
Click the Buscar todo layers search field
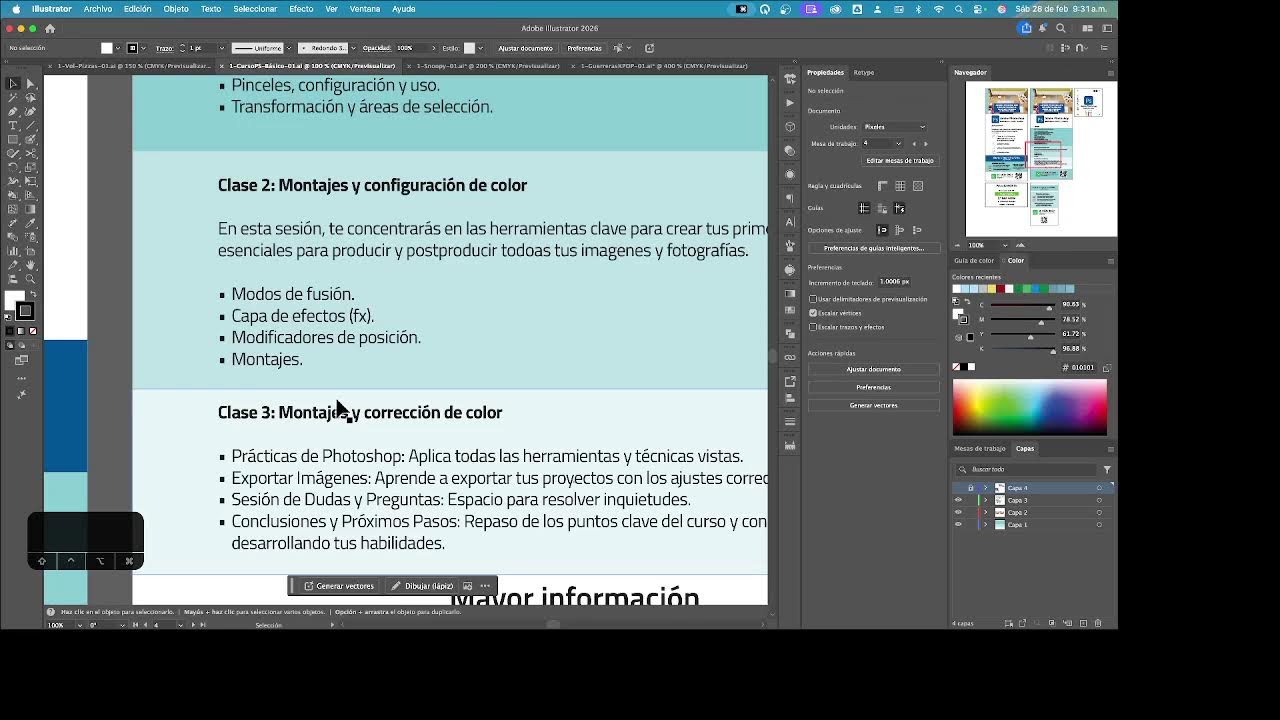point(1027,469)
